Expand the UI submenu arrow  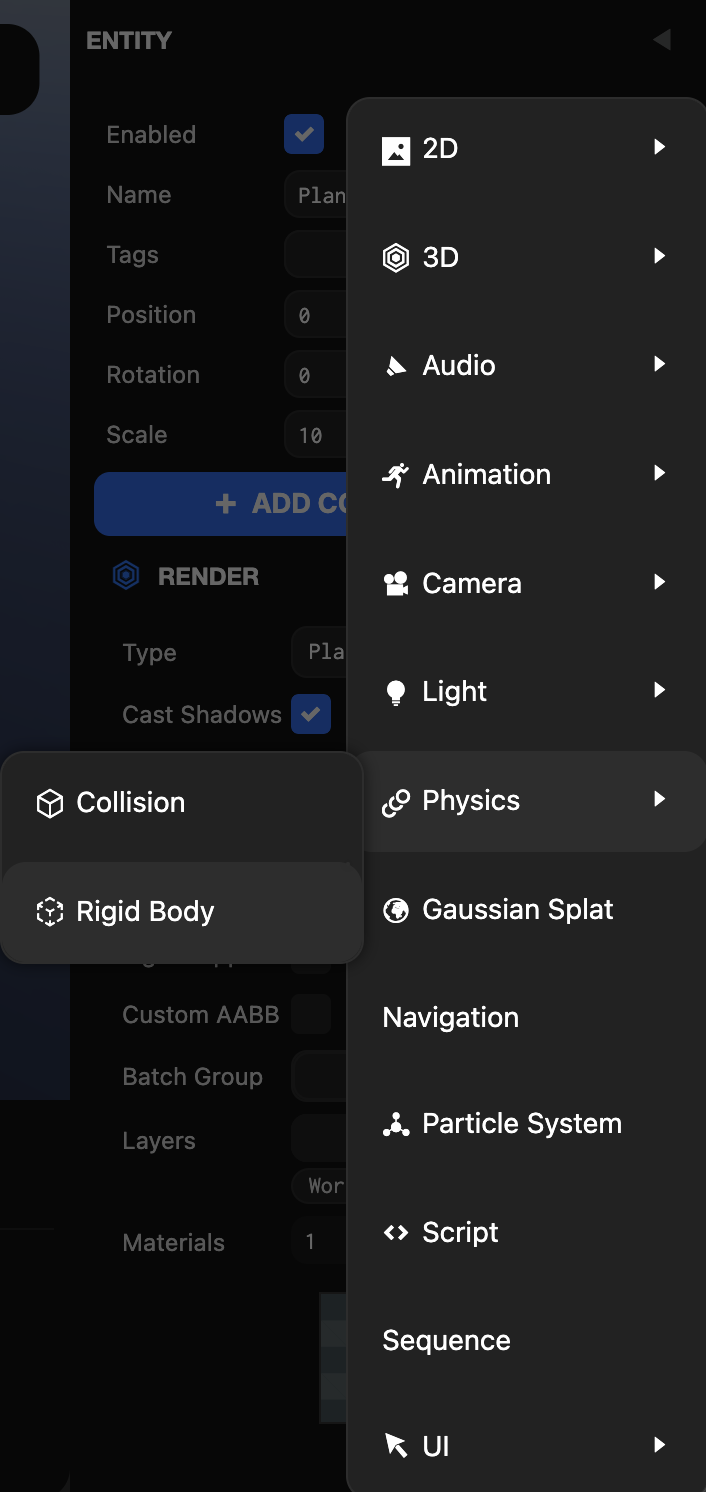click(659, 1445)
